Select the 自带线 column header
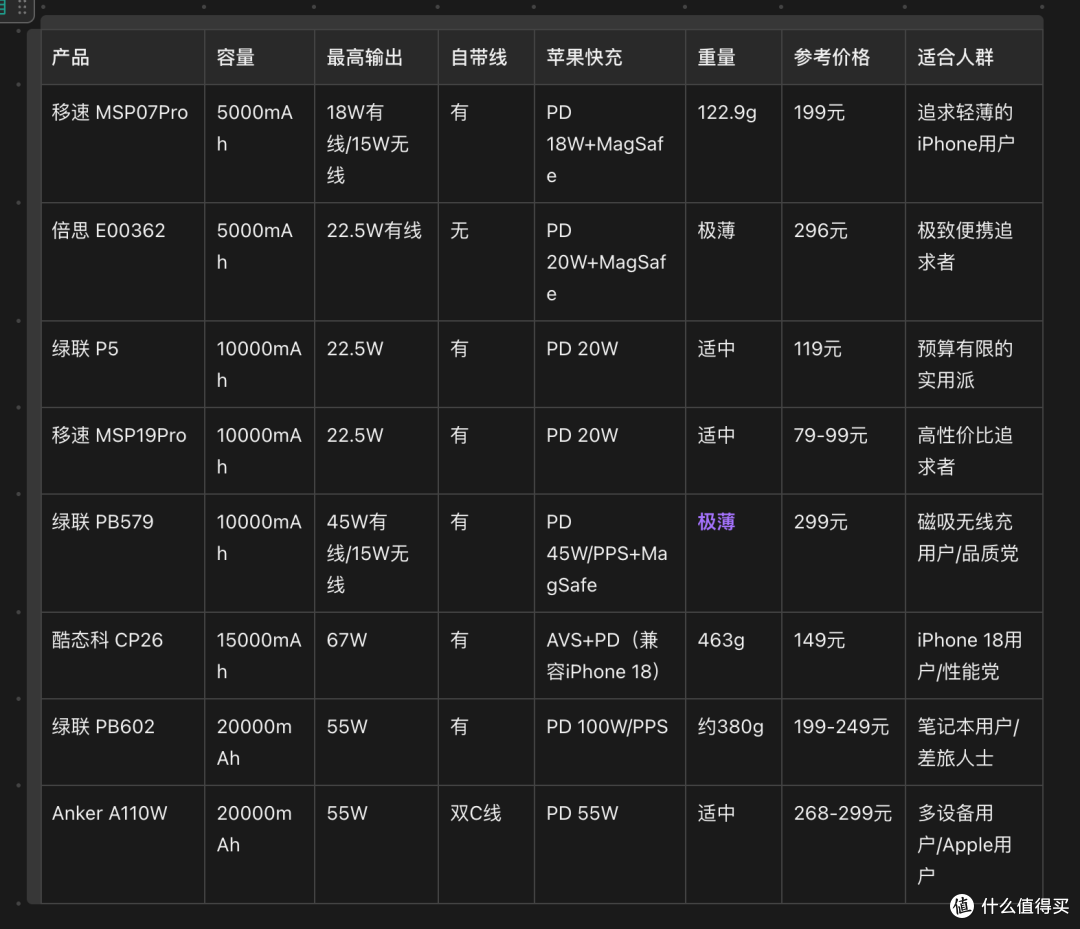 pos(486,57)
